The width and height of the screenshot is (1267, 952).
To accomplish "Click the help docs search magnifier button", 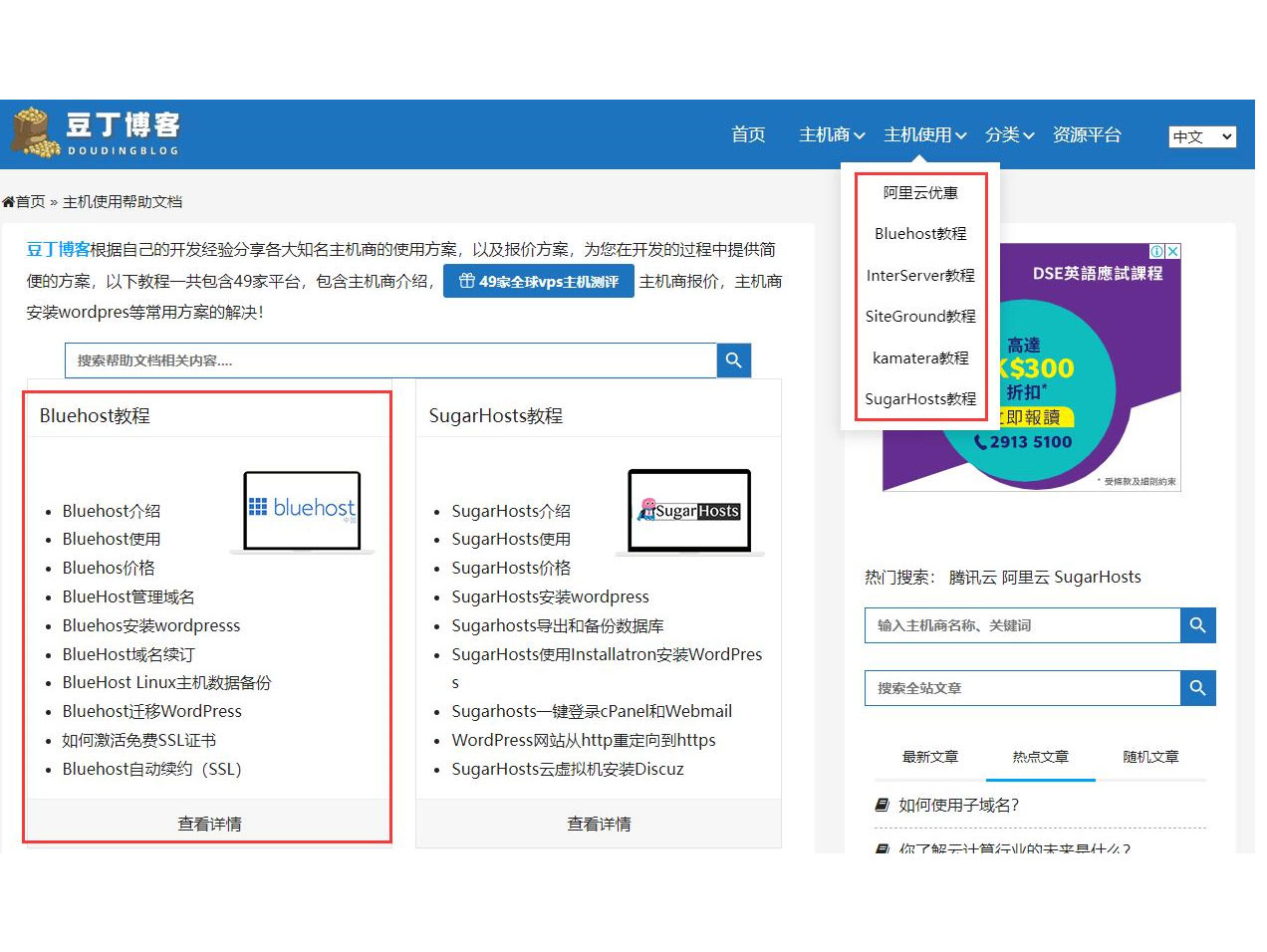I will (x=734, y=360).
